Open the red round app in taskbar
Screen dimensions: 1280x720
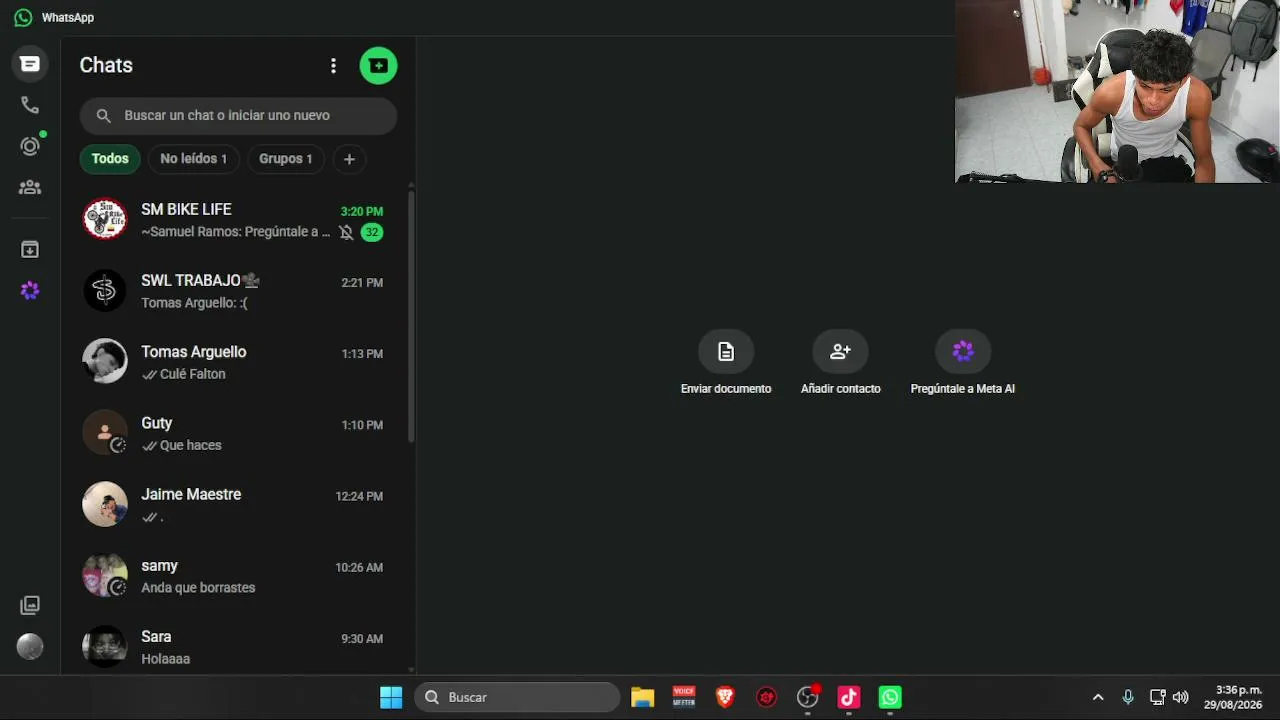[766, 697]
